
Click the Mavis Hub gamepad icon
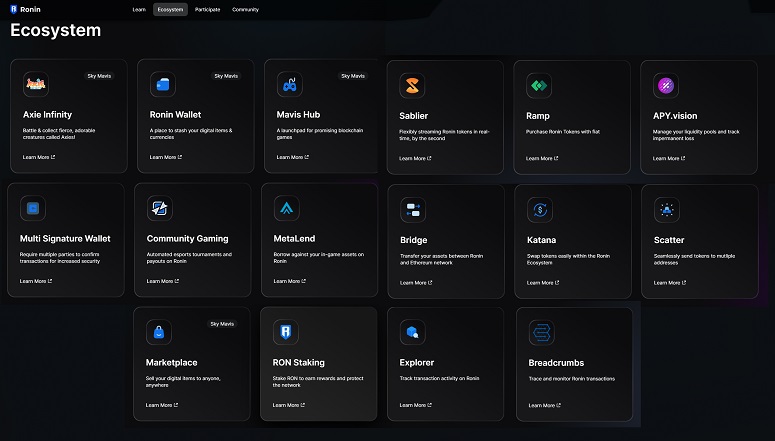(290, 84)
